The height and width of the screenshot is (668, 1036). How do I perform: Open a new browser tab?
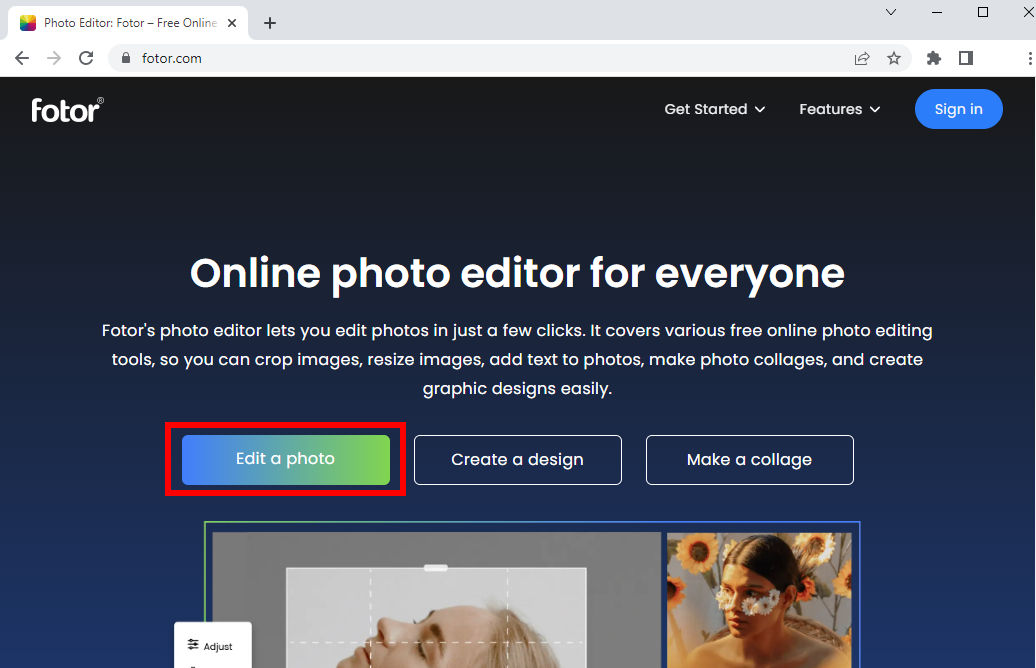pos(270,23)
